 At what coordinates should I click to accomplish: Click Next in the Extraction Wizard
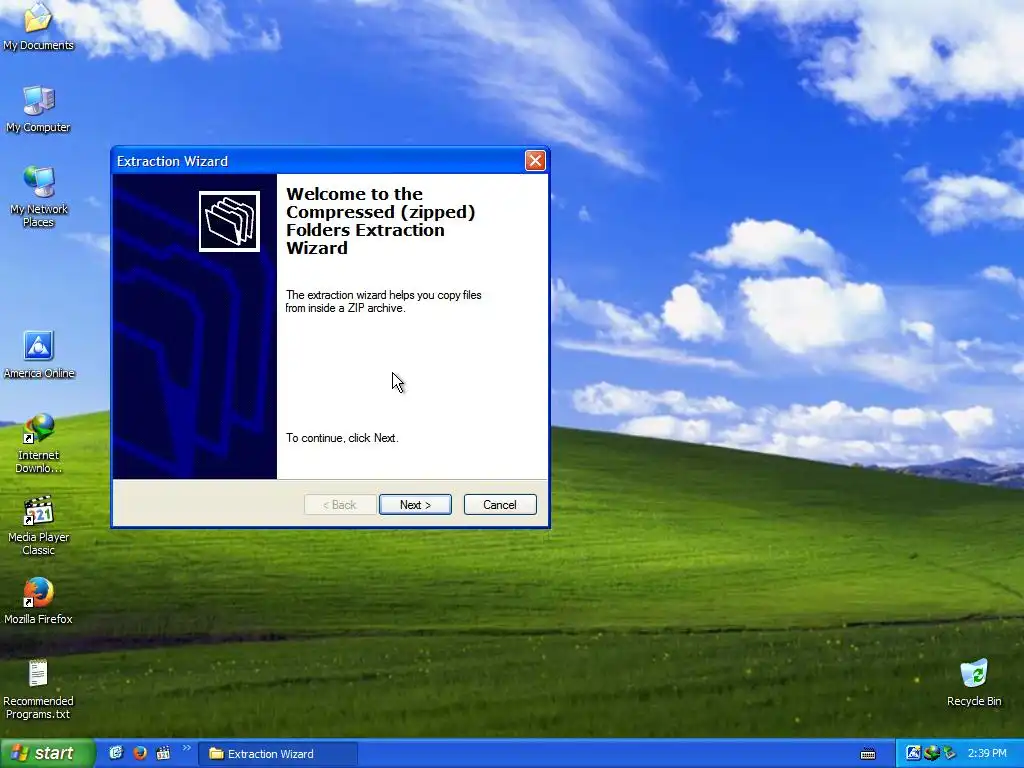(415, 505)
